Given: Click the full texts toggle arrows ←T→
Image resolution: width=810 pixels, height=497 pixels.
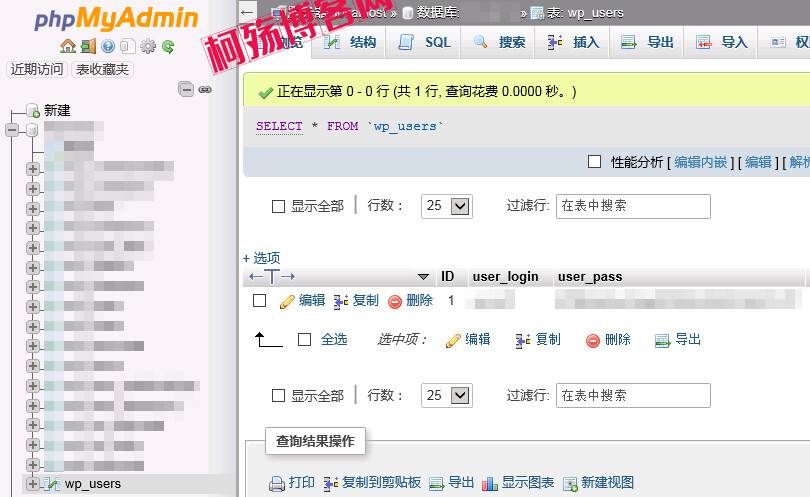Looking at the screenshot, I should point(272,277).
